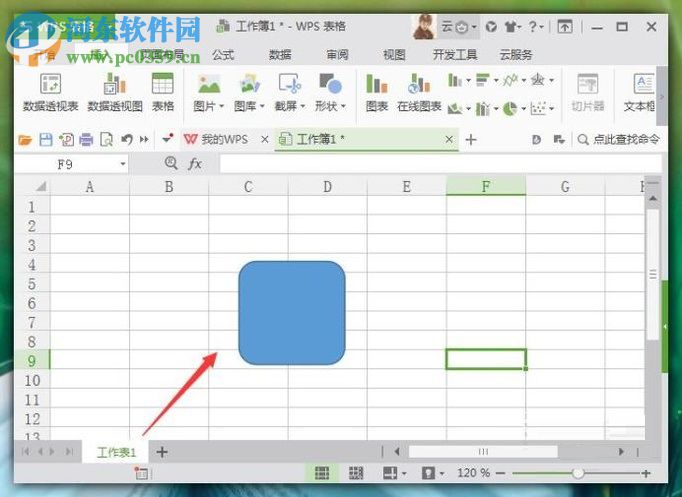
Task: Undo the last action
Action: click(127, 140)
